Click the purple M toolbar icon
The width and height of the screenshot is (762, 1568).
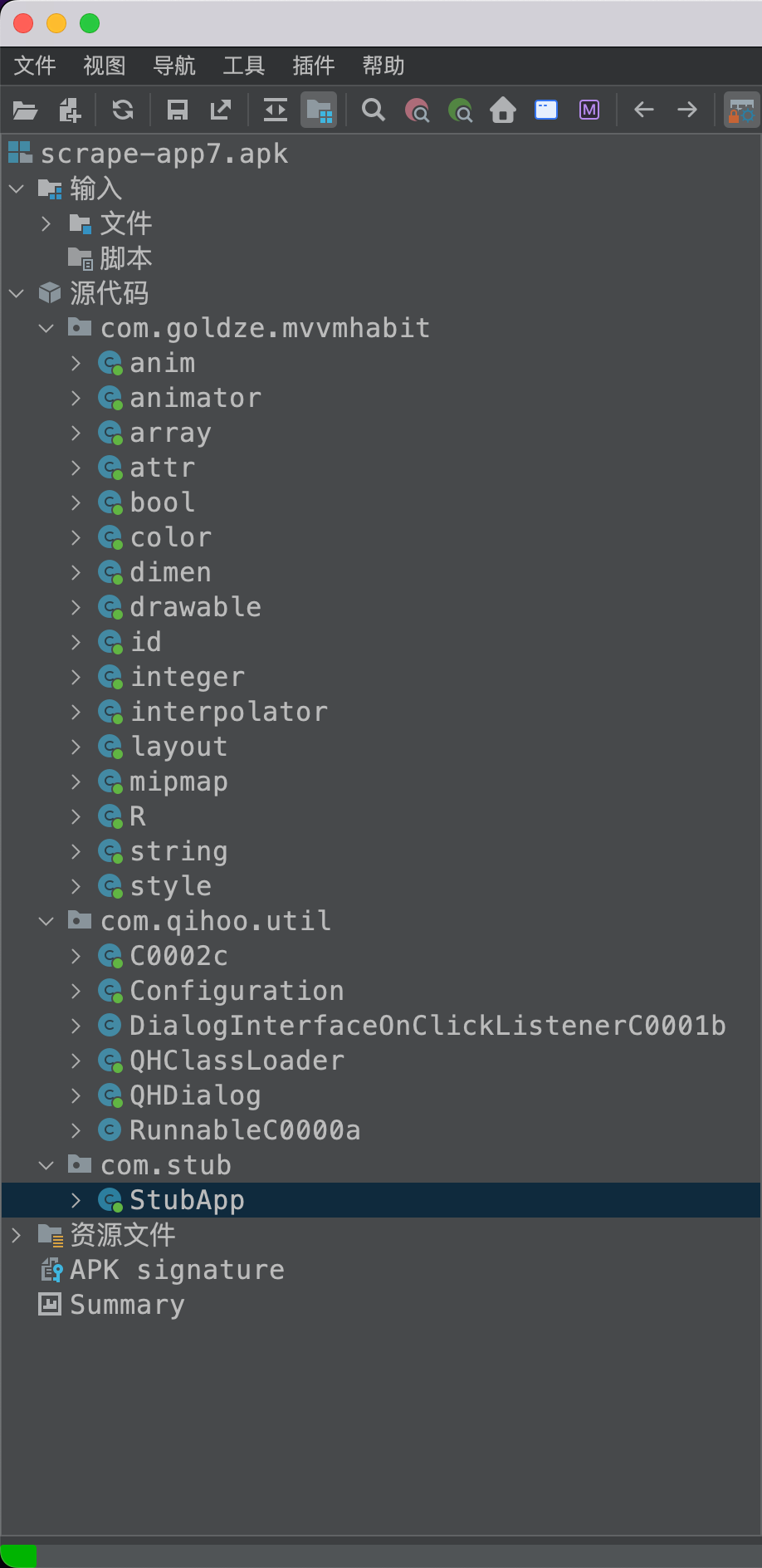click(x=589, y=110)
